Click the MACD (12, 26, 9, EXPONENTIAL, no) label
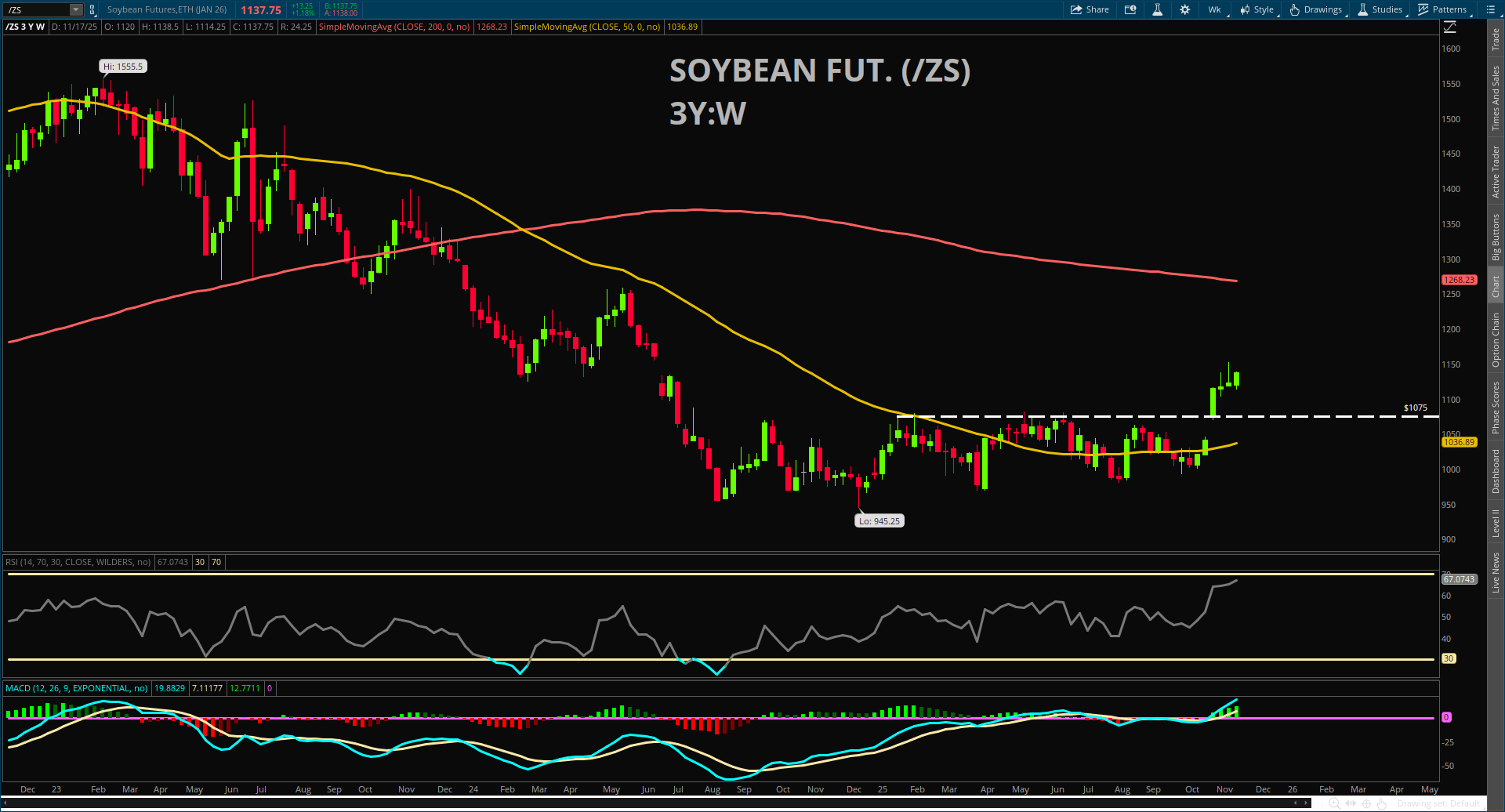Screen dimensions: 1505x812 [x=77, y=688]
